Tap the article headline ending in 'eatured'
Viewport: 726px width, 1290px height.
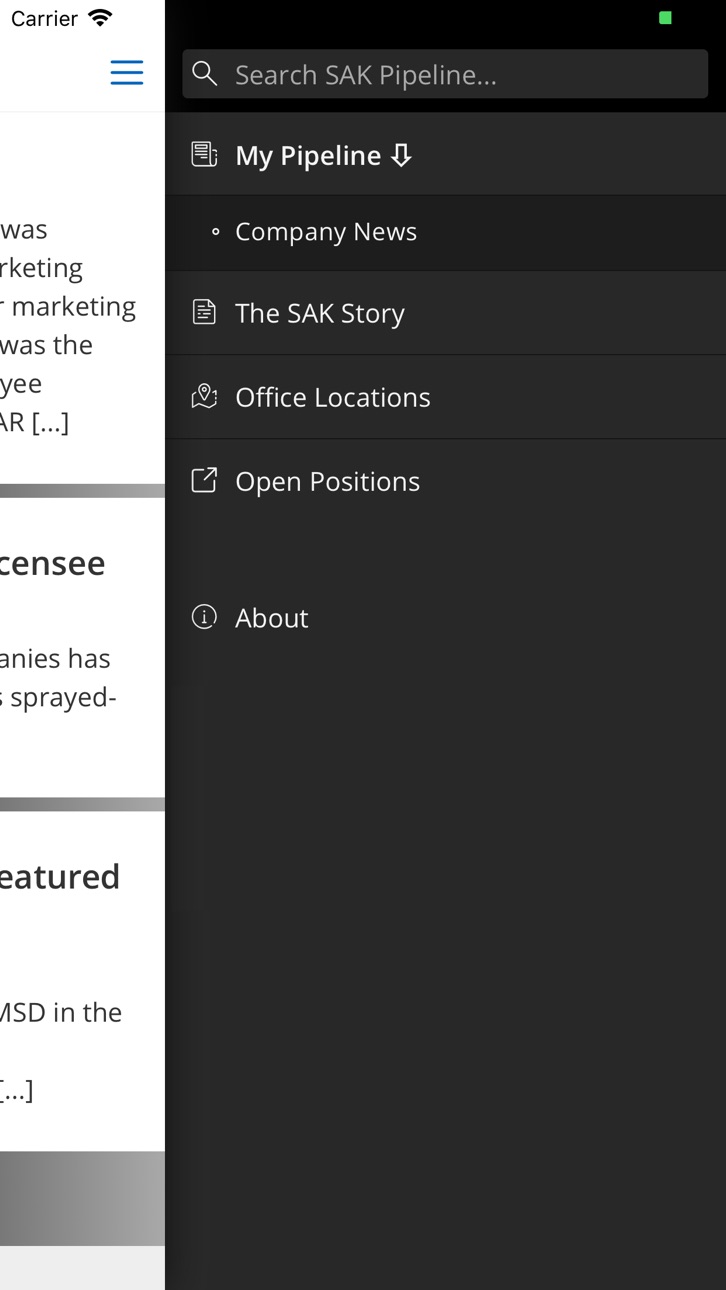[x=60, y=876]
